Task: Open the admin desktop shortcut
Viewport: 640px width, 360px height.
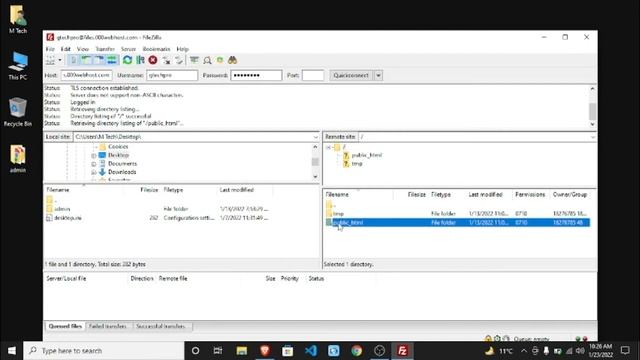Action: [x=18, y=159]
